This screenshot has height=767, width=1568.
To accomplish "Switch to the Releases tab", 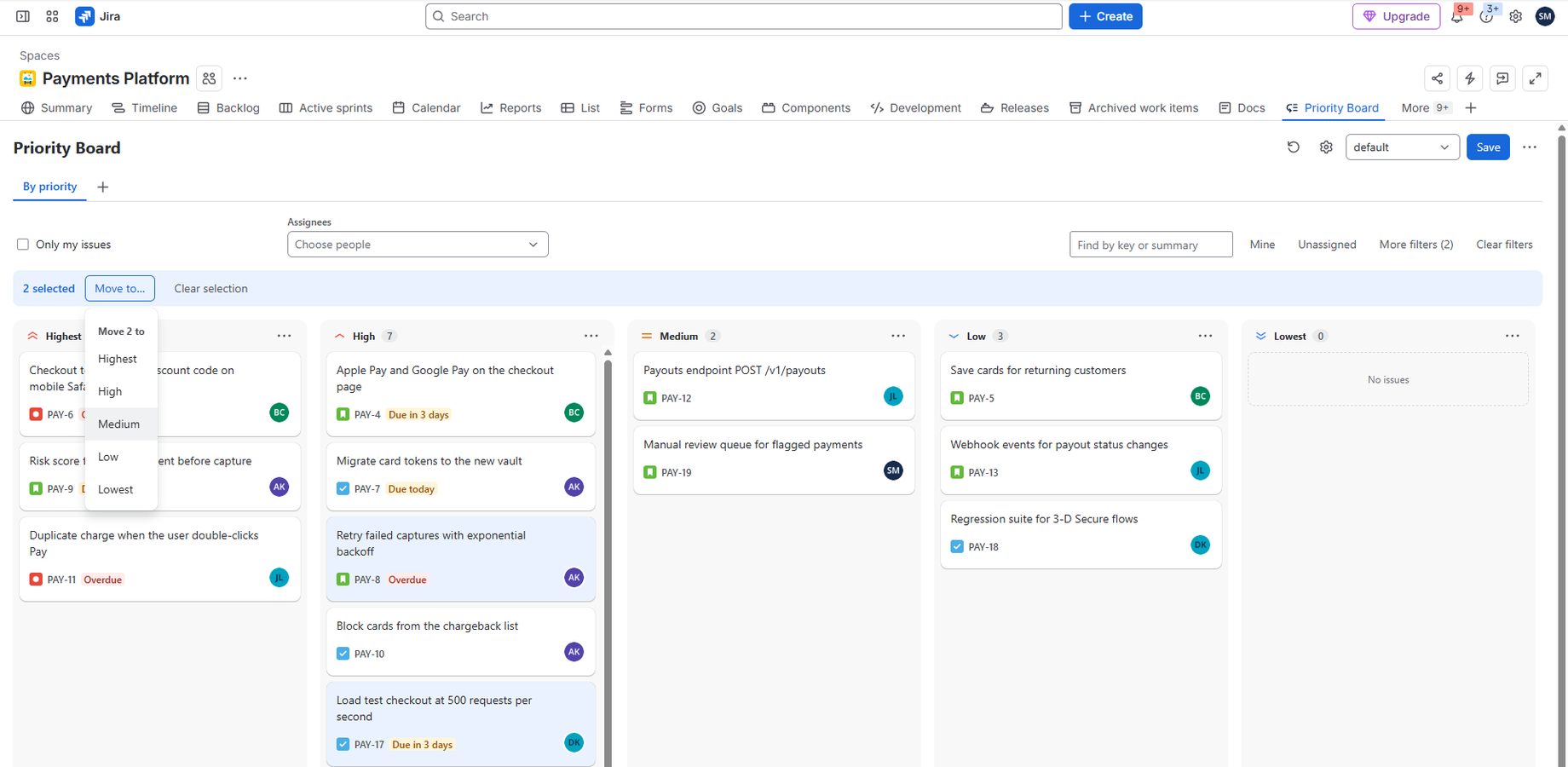I will tap(1015, 108).
